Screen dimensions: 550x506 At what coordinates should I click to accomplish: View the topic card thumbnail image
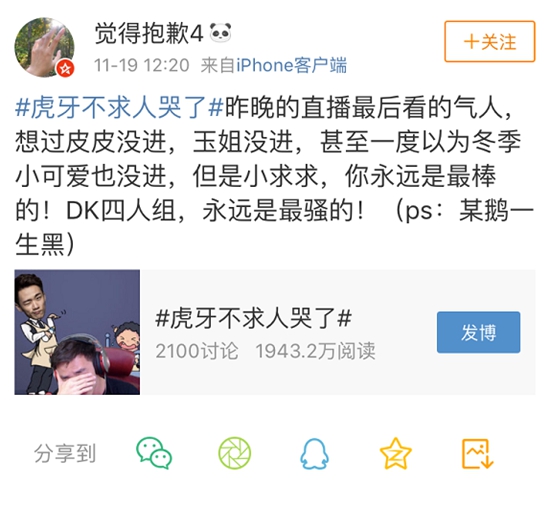pos(77,332)
